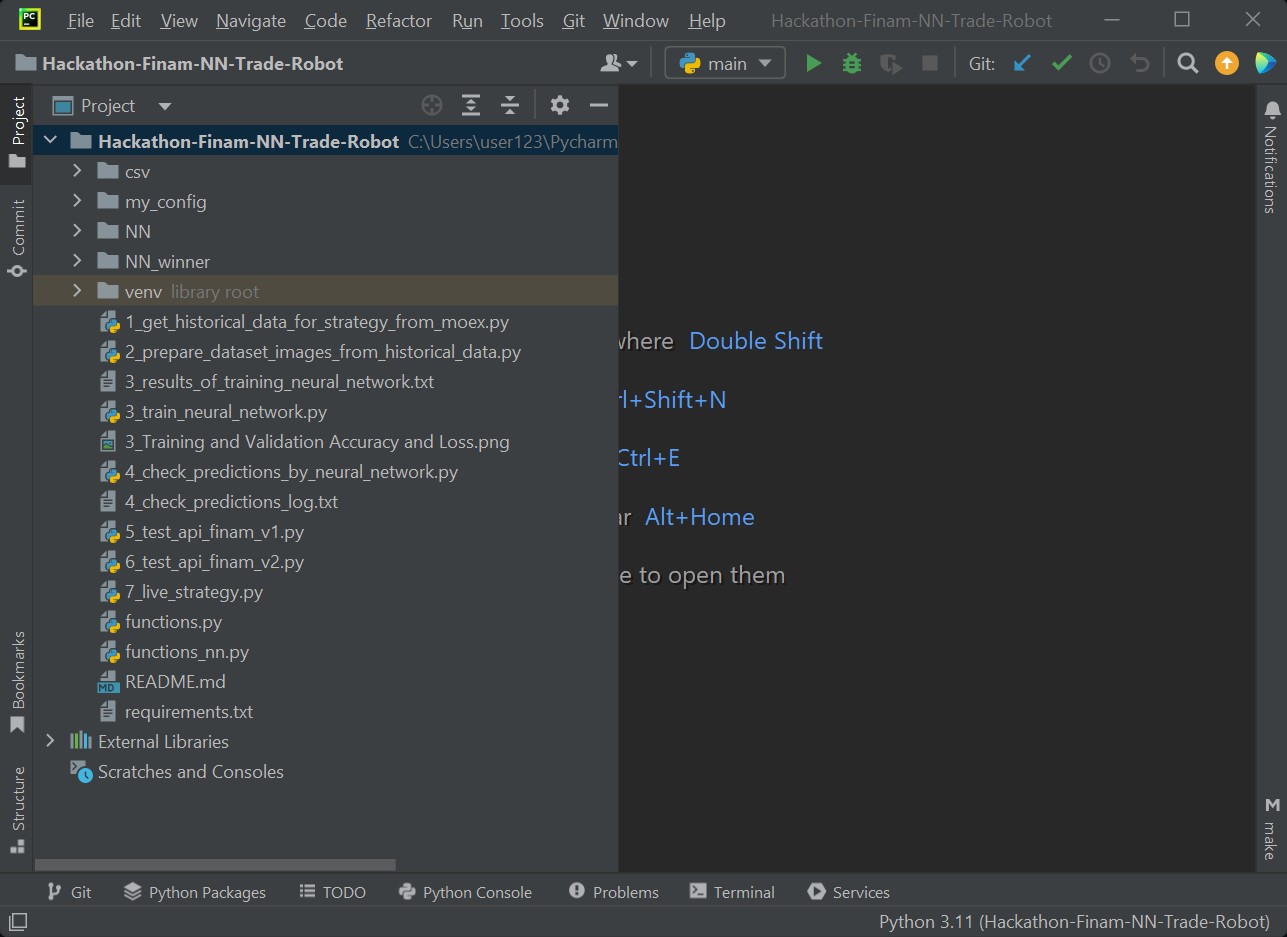Viewport: 1287px width, 937px height.
Task: Open Notifications bell sidebar
Action: [x=1271, y=155]
